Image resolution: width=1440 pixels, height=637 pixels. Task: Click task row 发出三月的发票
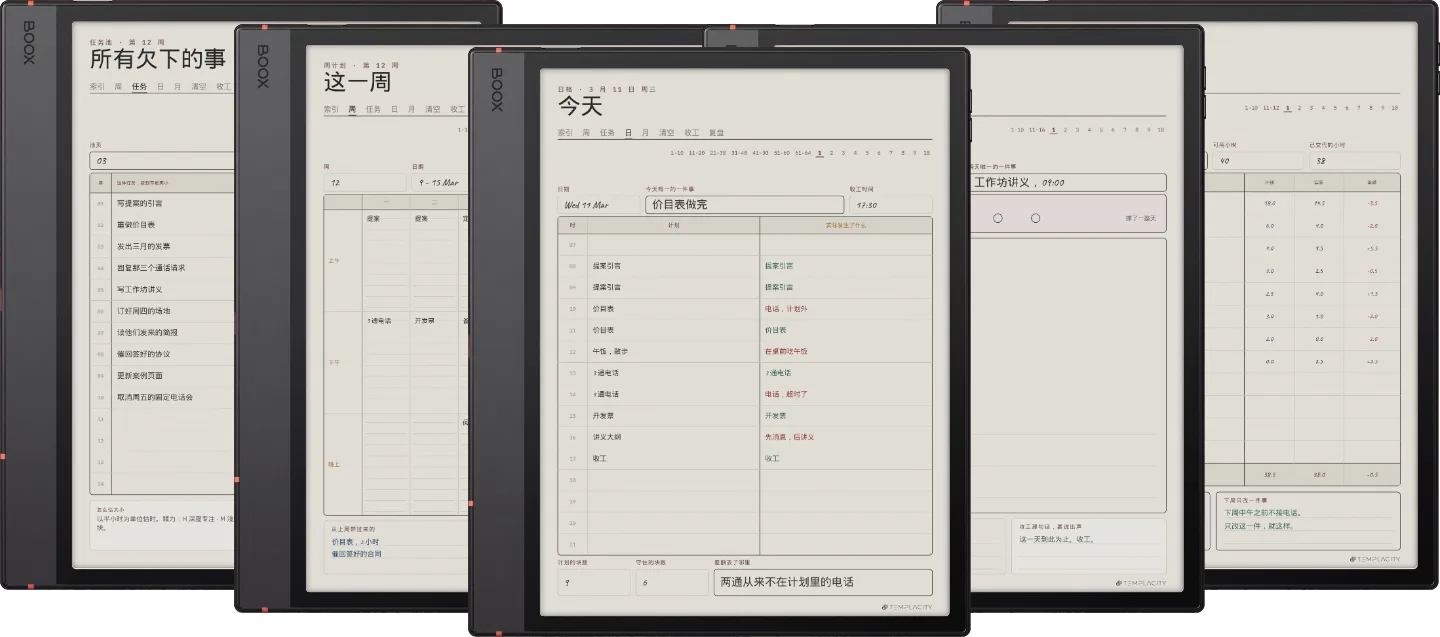[161, 246]
